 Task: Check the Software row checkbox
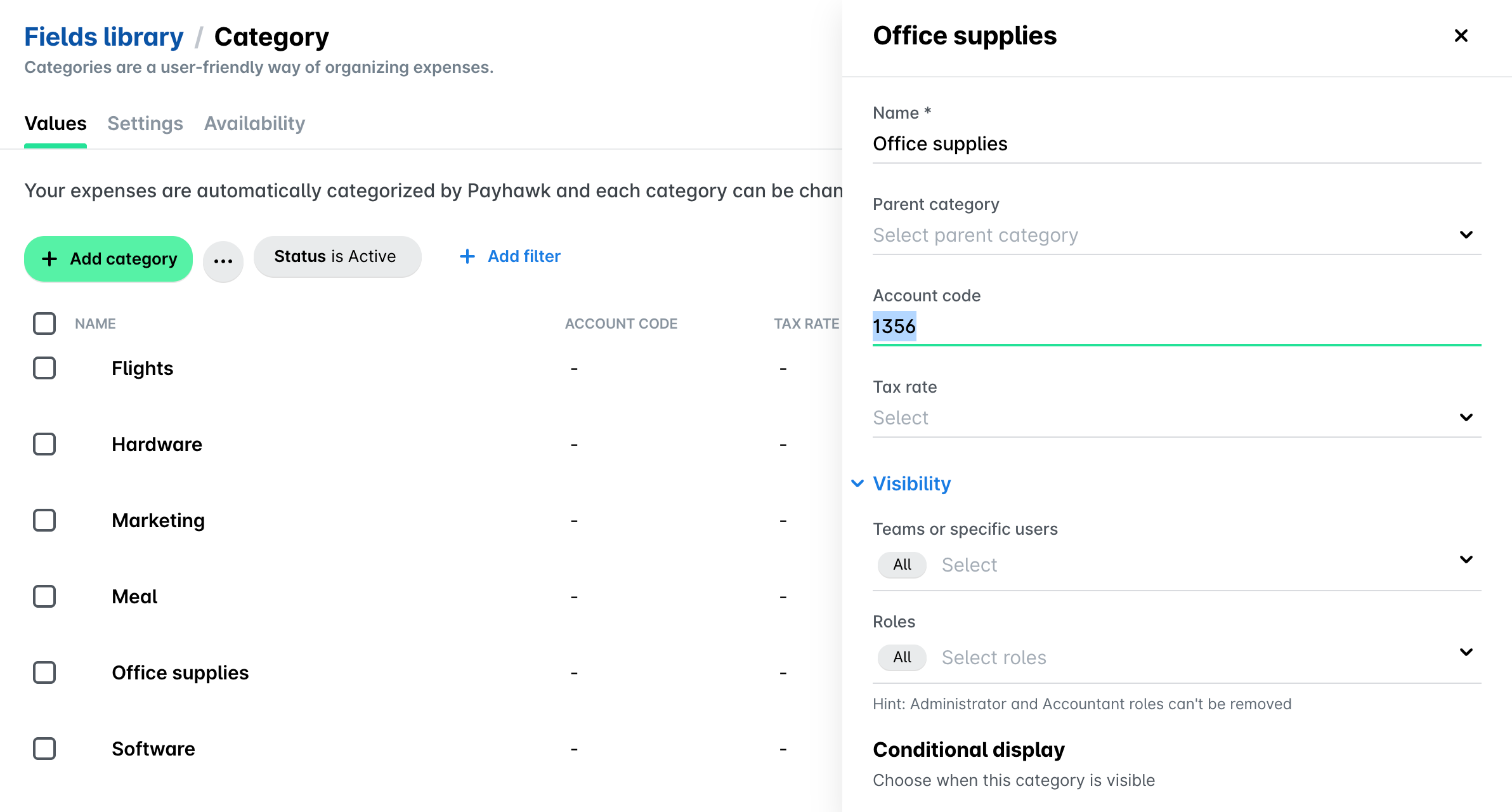click(44, 748)
